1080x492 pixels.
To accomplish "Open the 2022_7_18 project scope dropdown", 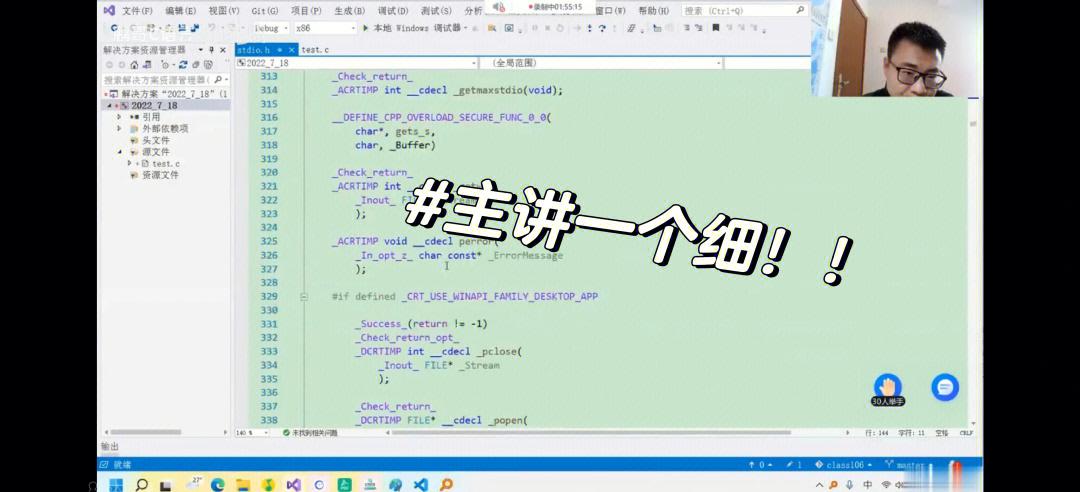I will [x=356, y=63].
